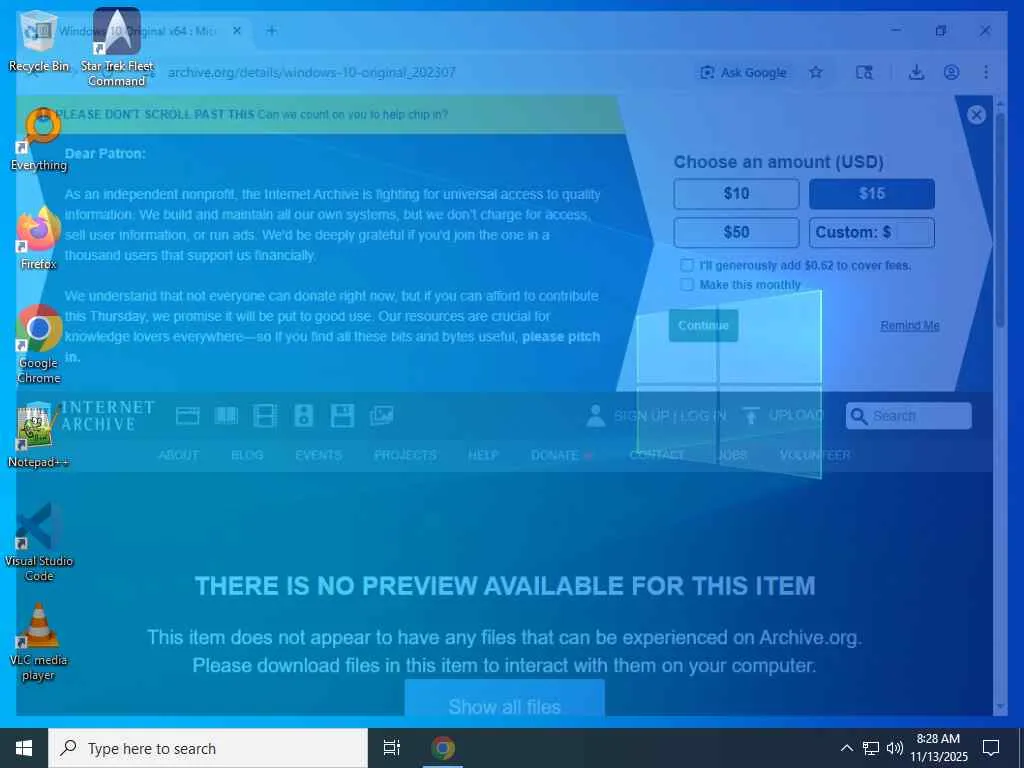Image resolution: width=1024 pixels, height=768 pixels.
Task: Choose the $10 donation amount
Action: [736, 194]
